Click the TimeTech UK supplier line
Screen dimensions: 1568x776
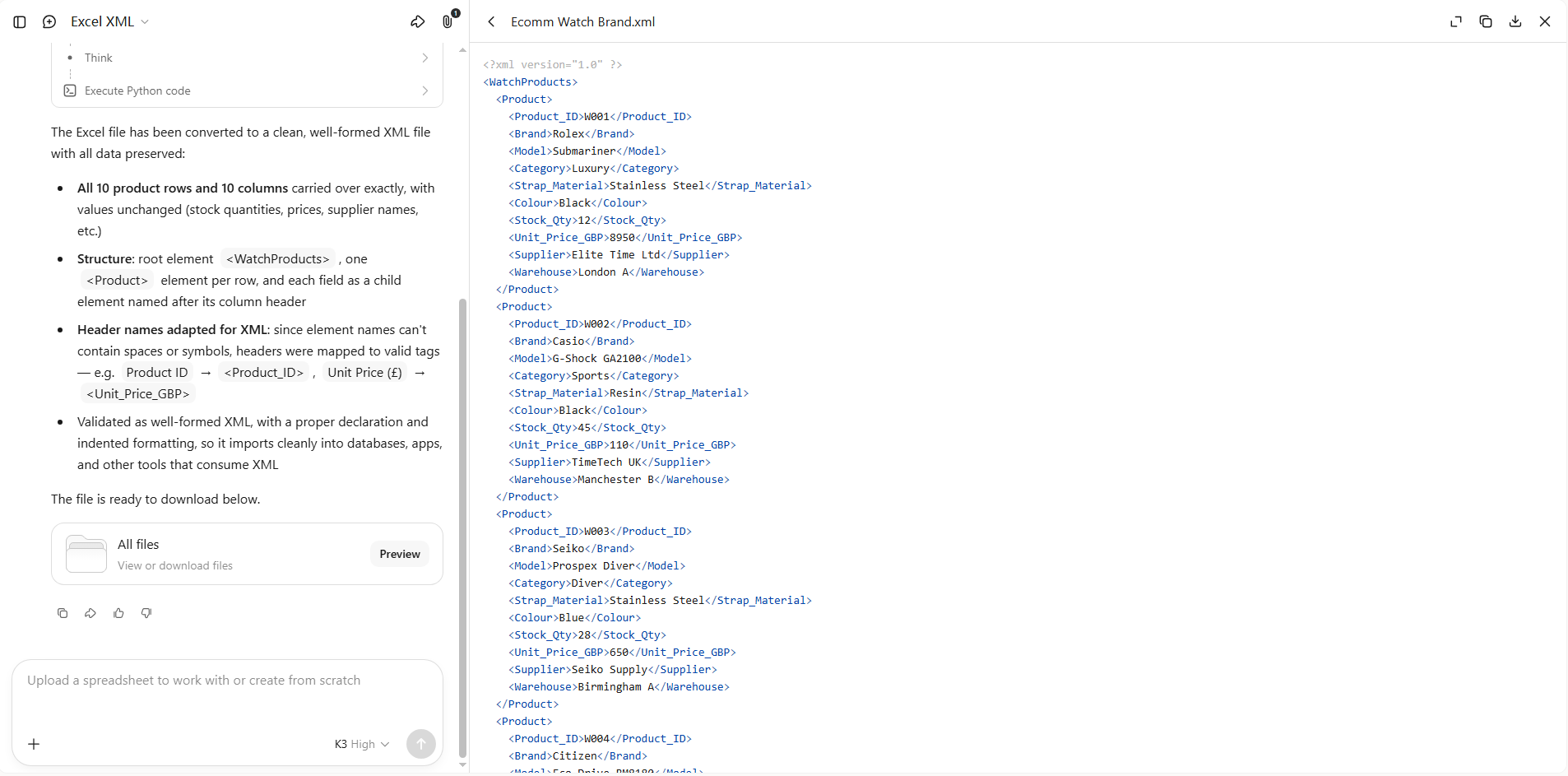click(610, 462)
